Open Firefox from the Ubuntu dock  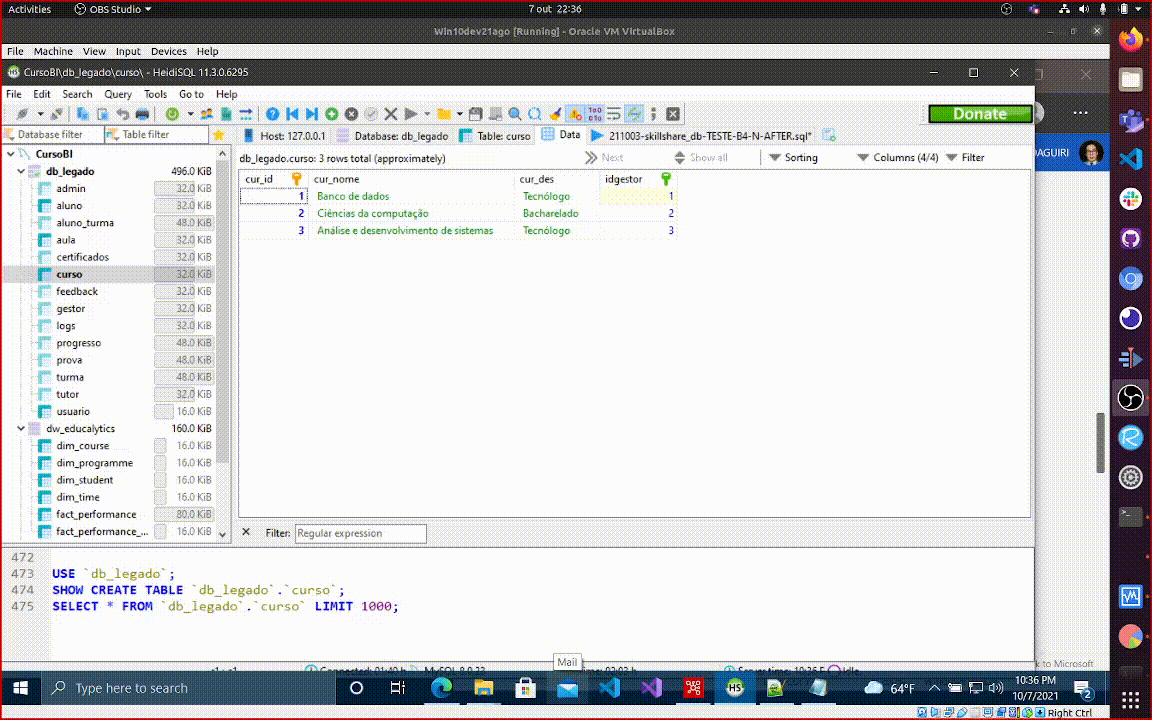(1131, 38)
